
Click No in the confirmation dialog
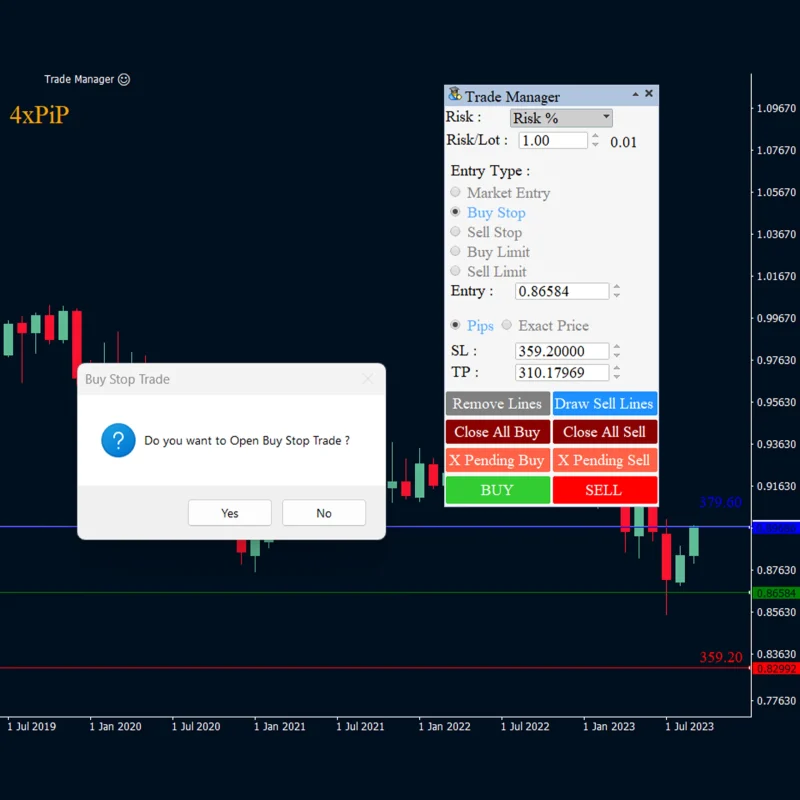324,513
